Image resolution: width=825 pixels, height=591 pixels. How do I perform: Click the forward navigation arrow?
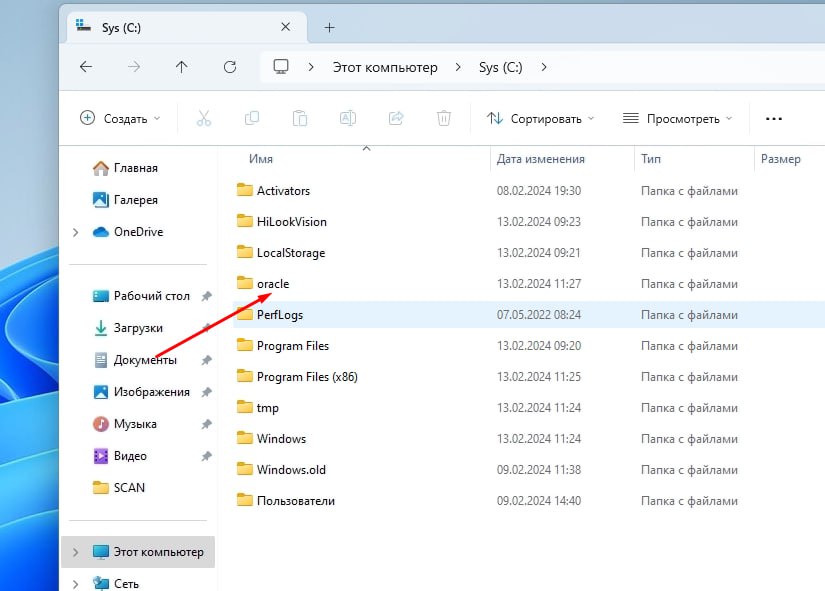pos(134,67)
